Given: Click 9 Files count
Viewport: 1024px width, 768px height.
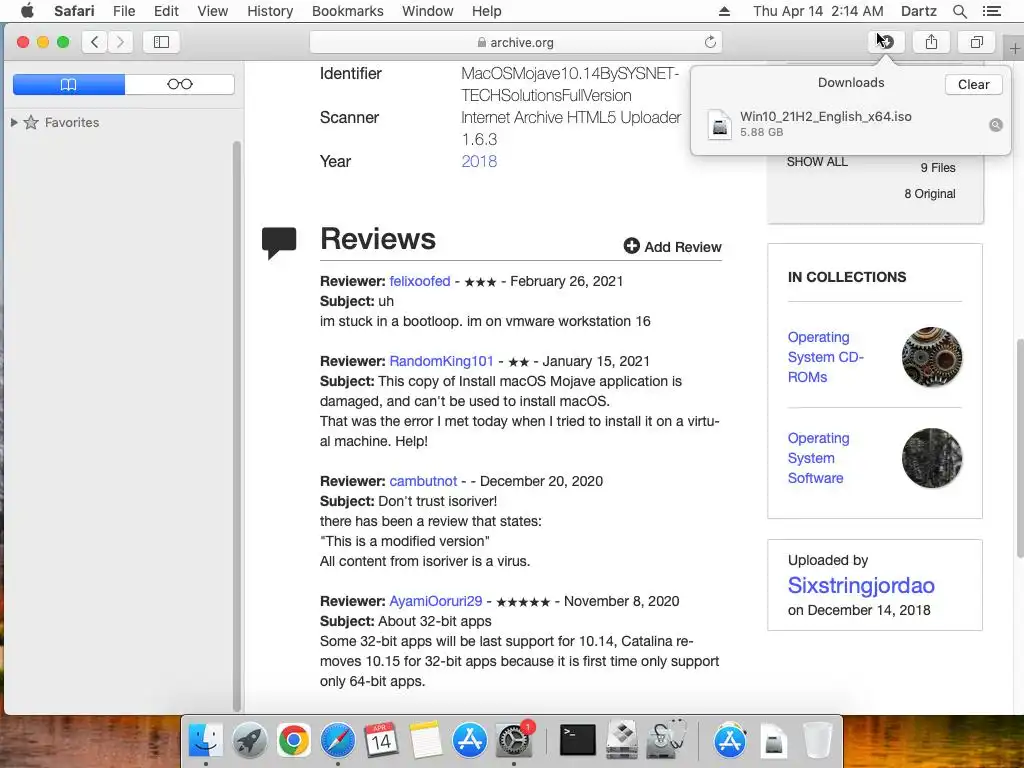Looking at the screenshot, I should 938,168.
